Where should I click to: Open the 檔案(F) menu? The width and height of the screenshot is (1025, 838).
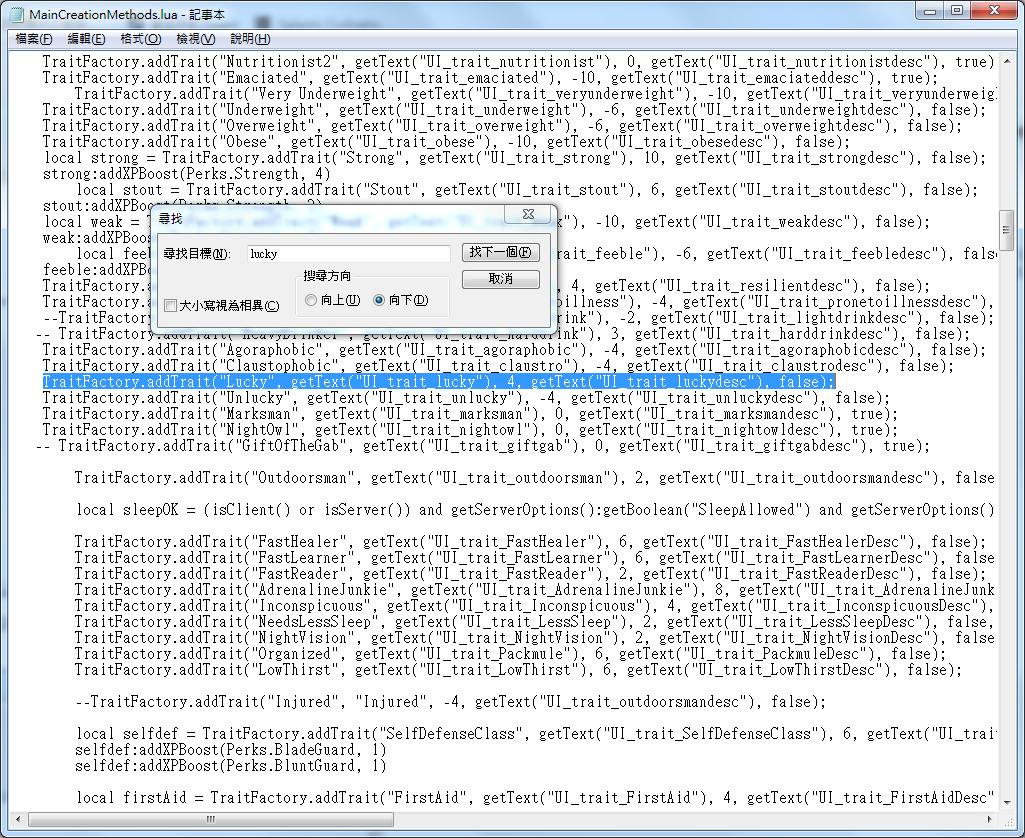pyautogui.click(x=33, y=39)
